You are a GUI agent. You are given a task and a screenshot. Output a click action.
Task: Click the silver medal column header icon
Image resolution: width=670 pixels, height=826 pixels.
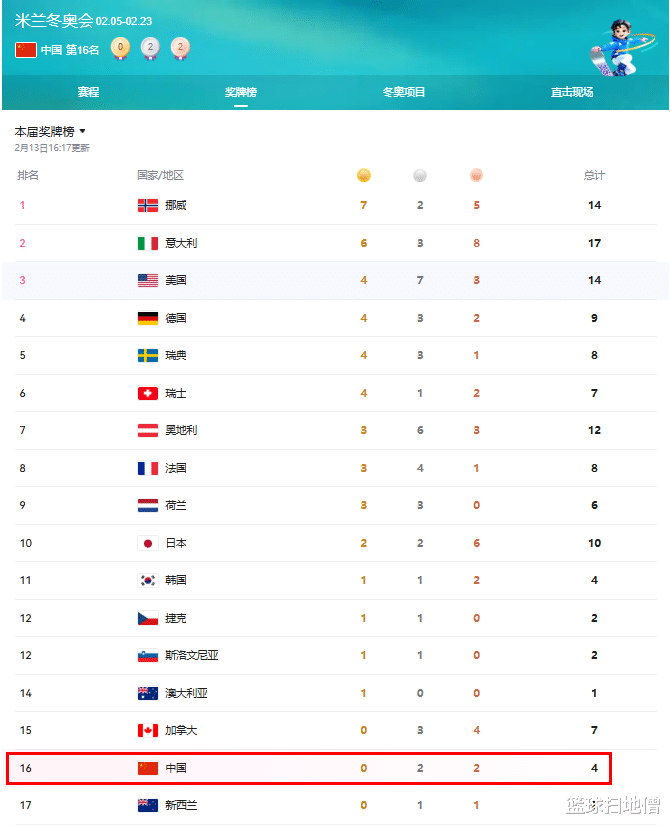pyautogui.click(x=420, y=176)
